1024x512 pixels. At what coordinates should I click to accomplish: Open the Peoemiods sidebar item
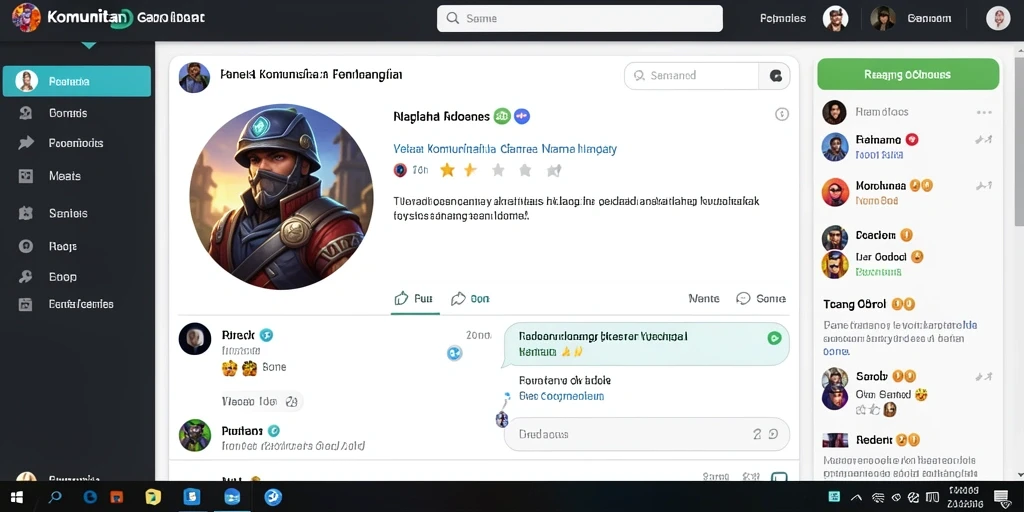pos(77,143)
